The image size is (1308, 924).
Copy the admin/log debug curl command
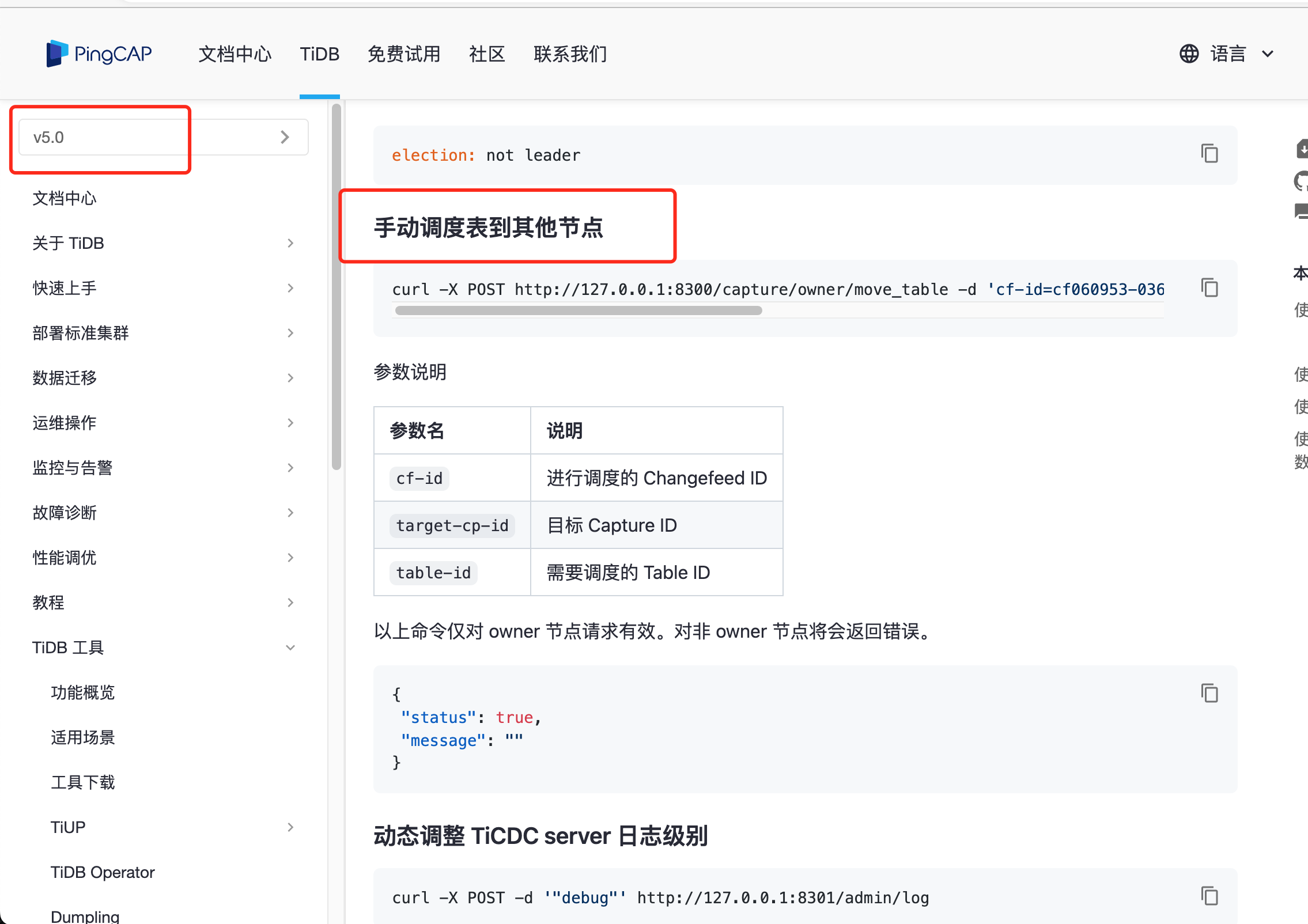pyautogui.click(x=1209, y=896)
